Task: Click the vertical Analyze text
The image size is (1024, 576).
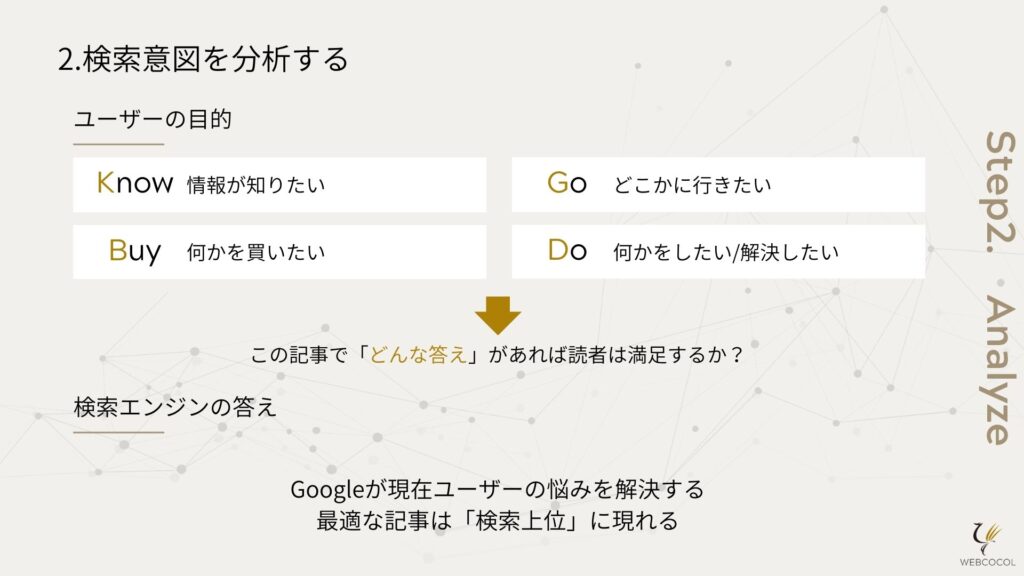Action: [999, 370]
